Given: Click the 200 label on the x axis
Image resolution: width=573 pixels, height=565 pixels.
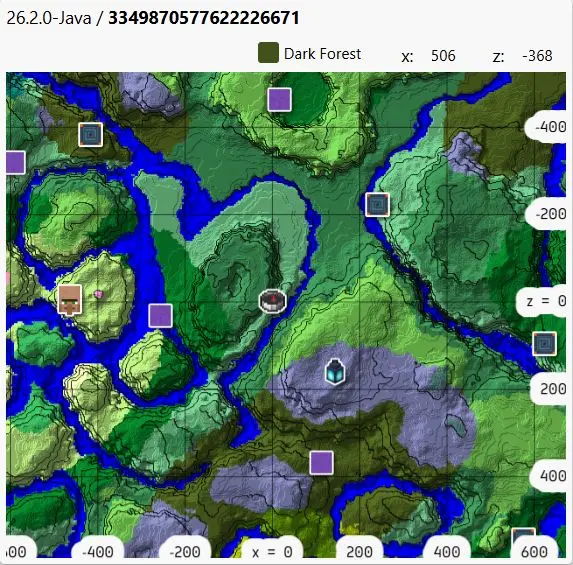Looking at the screenshot, I should [x=359, y=551].
